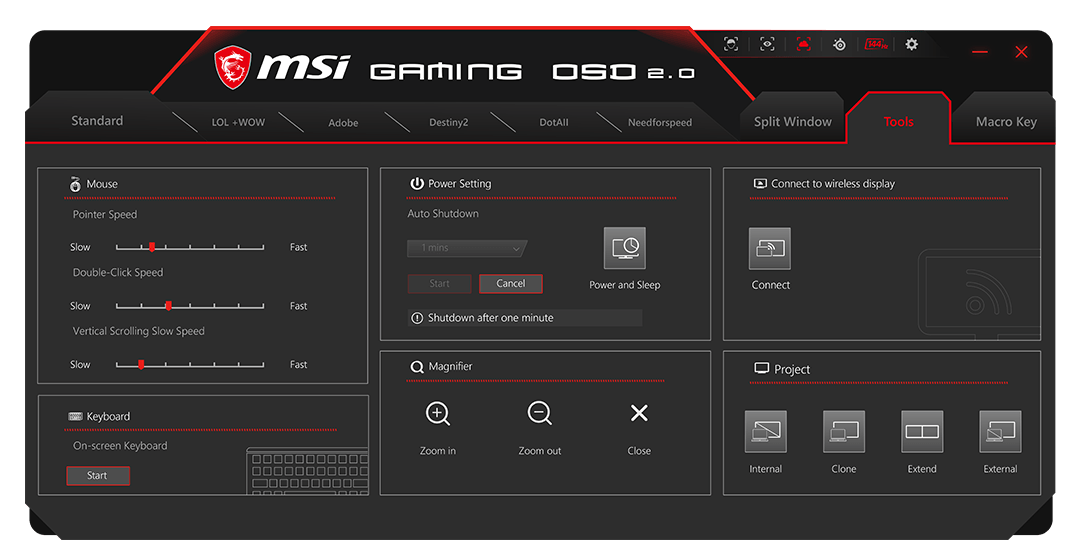Screen dimensions: 1075x556
Task: Select the Destiny2 profile
Action: 448,123
